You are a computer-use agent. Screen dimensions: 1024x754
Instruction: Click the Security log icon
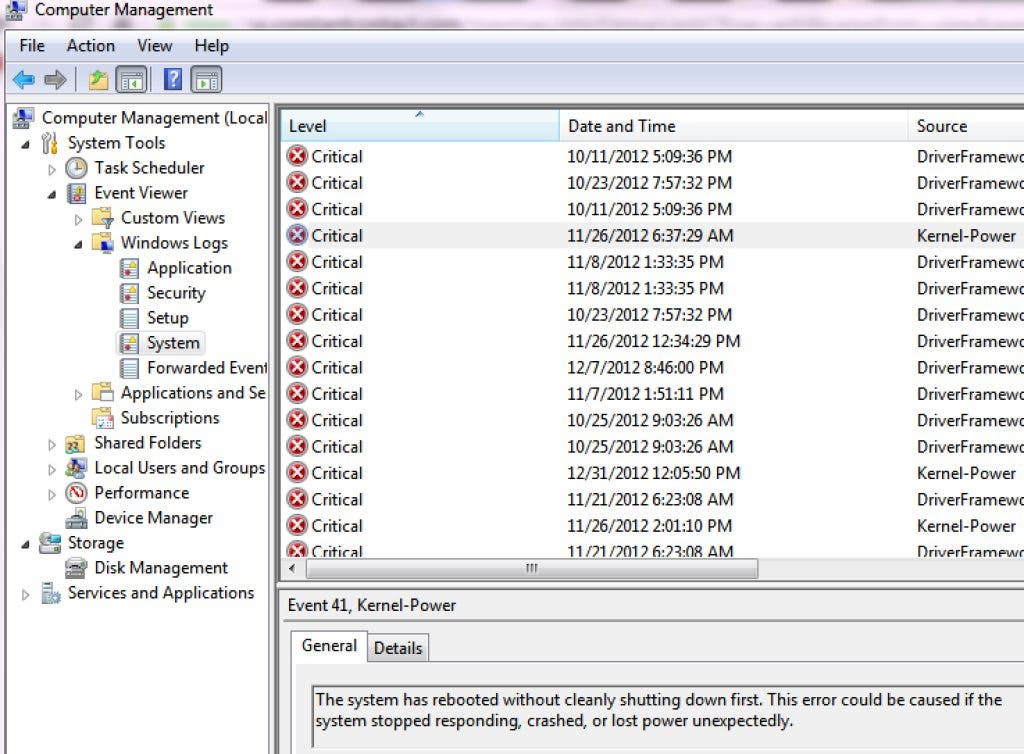(x=129, y=293)
